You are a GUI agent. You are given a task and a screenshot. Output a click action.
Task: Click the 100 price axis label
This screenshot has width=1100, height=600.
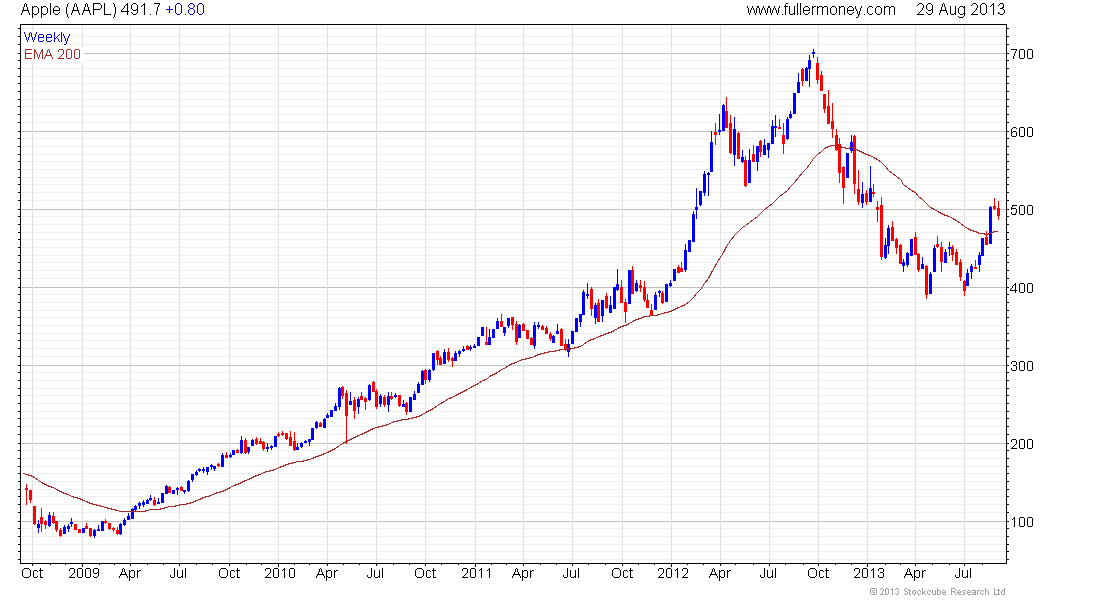pyautogui.click(x=1021, y=521)
